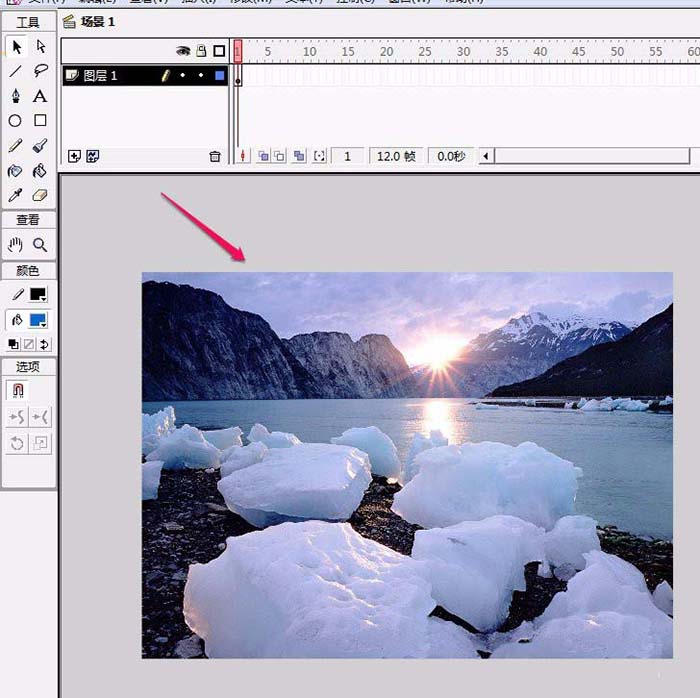Delete layer with trash icon

pyautogui.click(x=215, y=156)
